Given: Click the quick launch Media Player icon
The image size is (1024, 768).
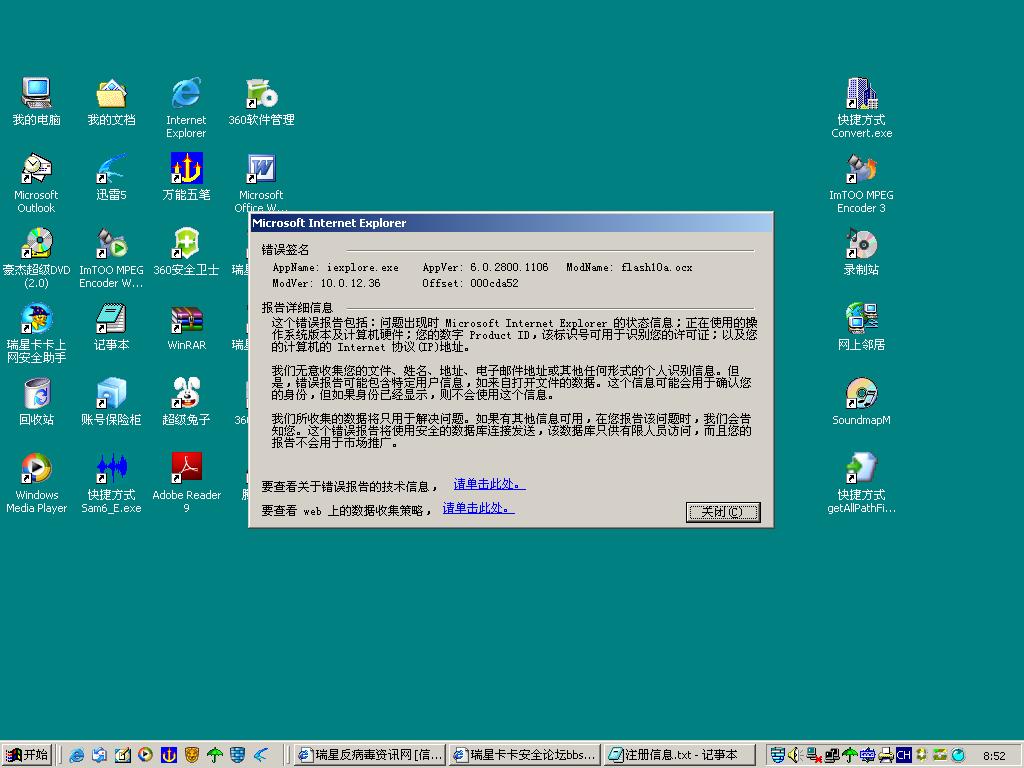Looking at the screenshot, I should pos(145,756).
